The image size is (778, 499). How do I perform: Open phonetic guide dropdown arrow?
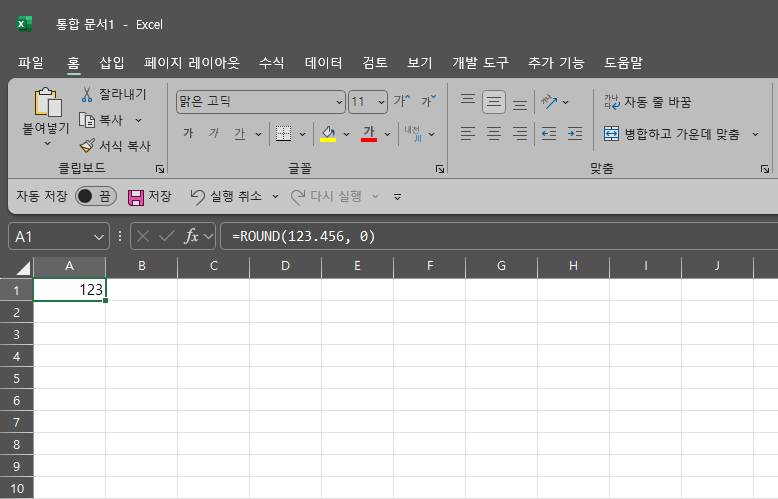432,134
